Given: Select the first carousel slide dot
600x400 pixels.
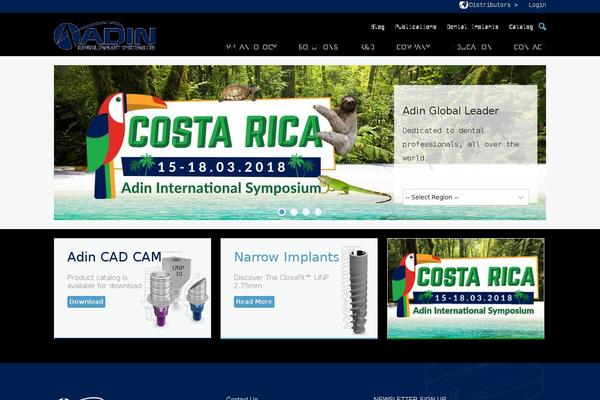Looking at the screenshot, I should pyautogui.click(x=282, y=212).
